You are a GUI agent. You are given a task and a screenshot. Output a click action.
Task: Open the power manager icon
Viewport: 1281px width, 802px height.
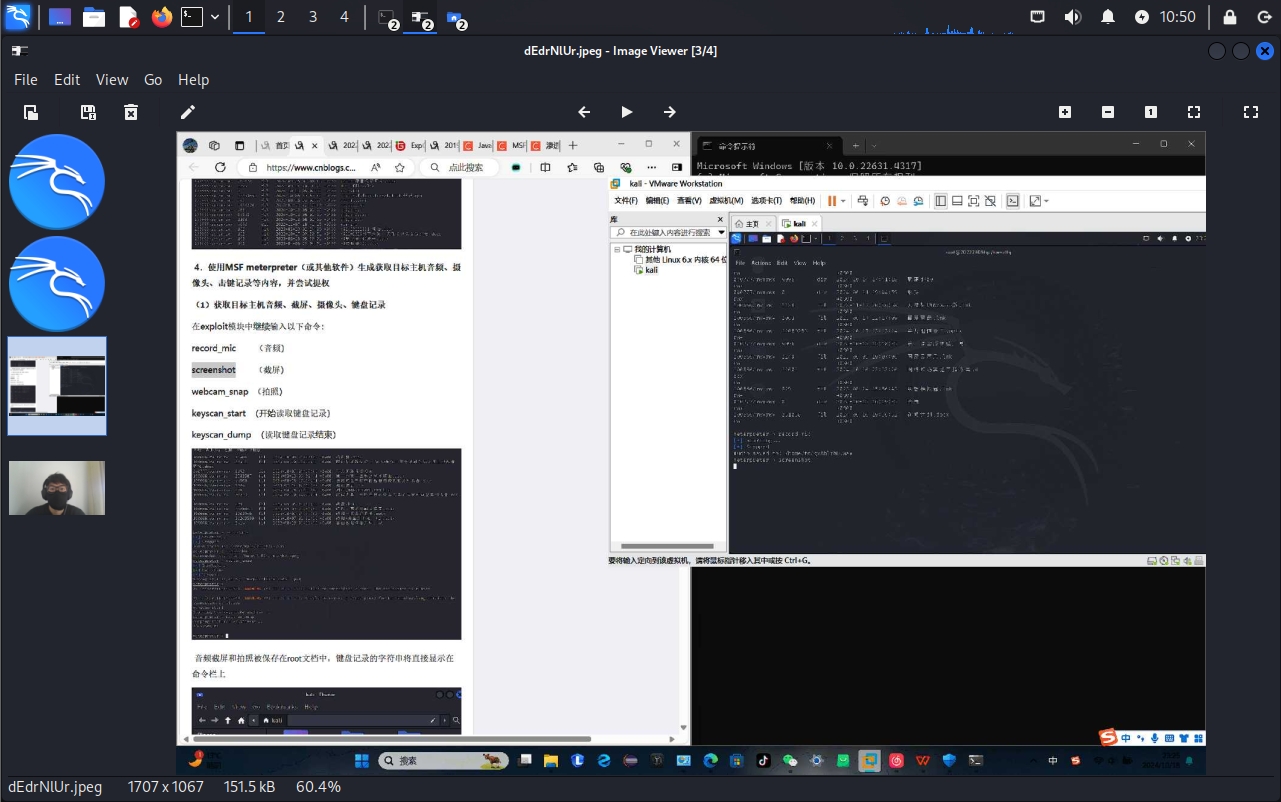(1142, 17)
